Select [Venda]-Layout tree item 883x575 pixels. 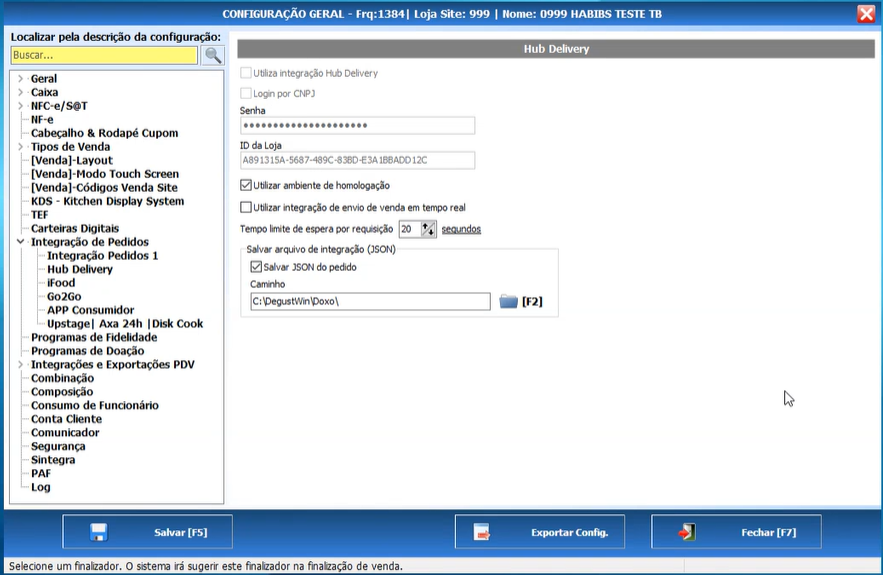tap(72, 161)
